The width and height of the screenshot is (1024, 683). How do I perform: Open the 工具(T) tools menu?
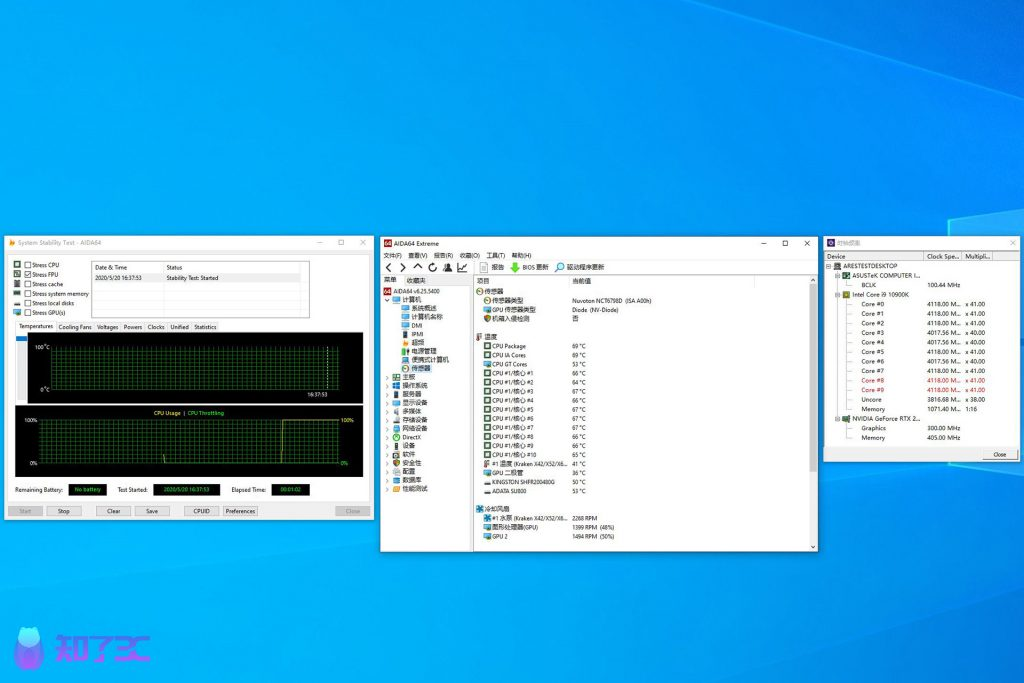(496, 255)
